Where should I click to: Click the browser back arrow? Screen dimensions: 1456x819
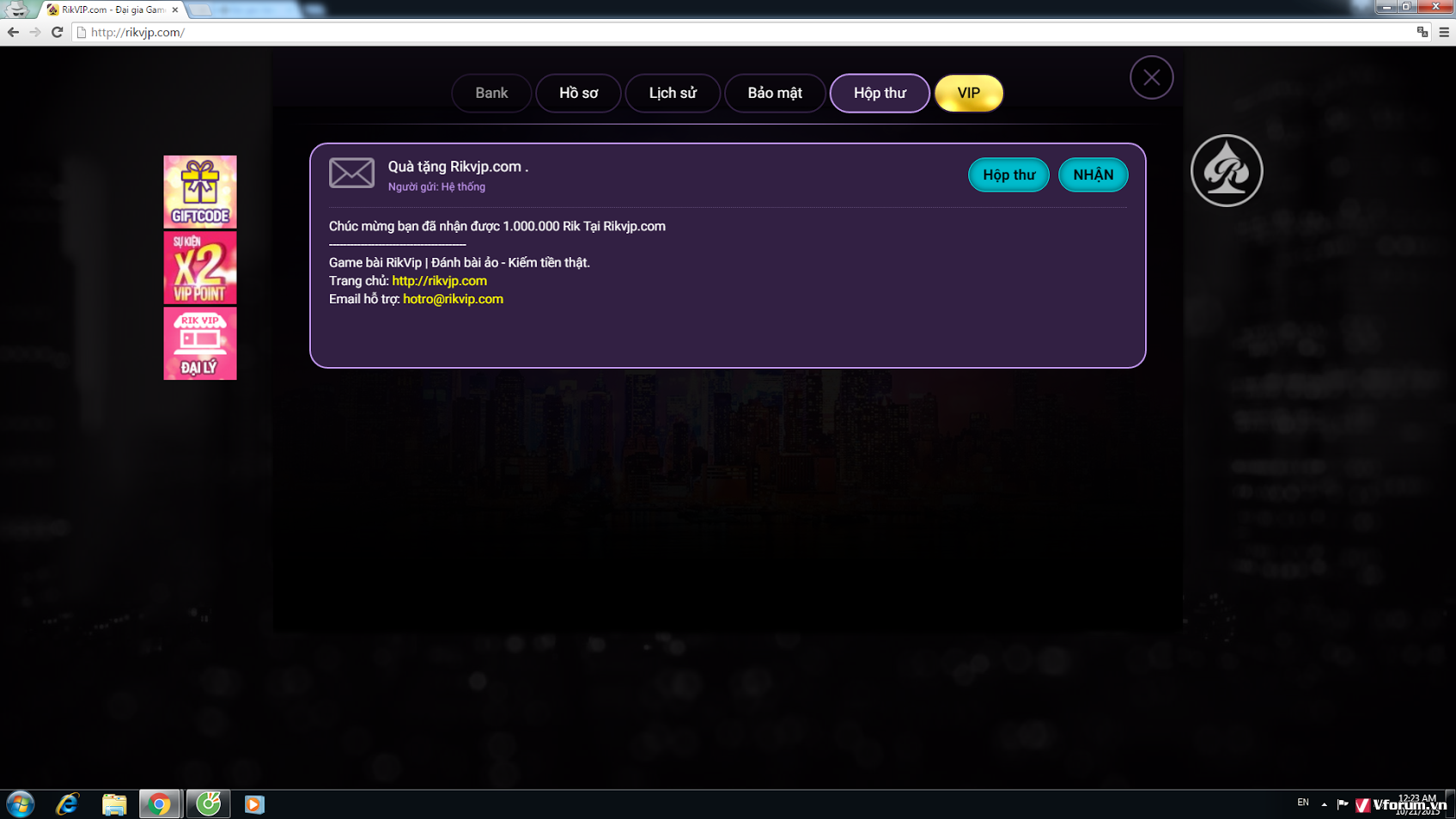click(13, 32)
